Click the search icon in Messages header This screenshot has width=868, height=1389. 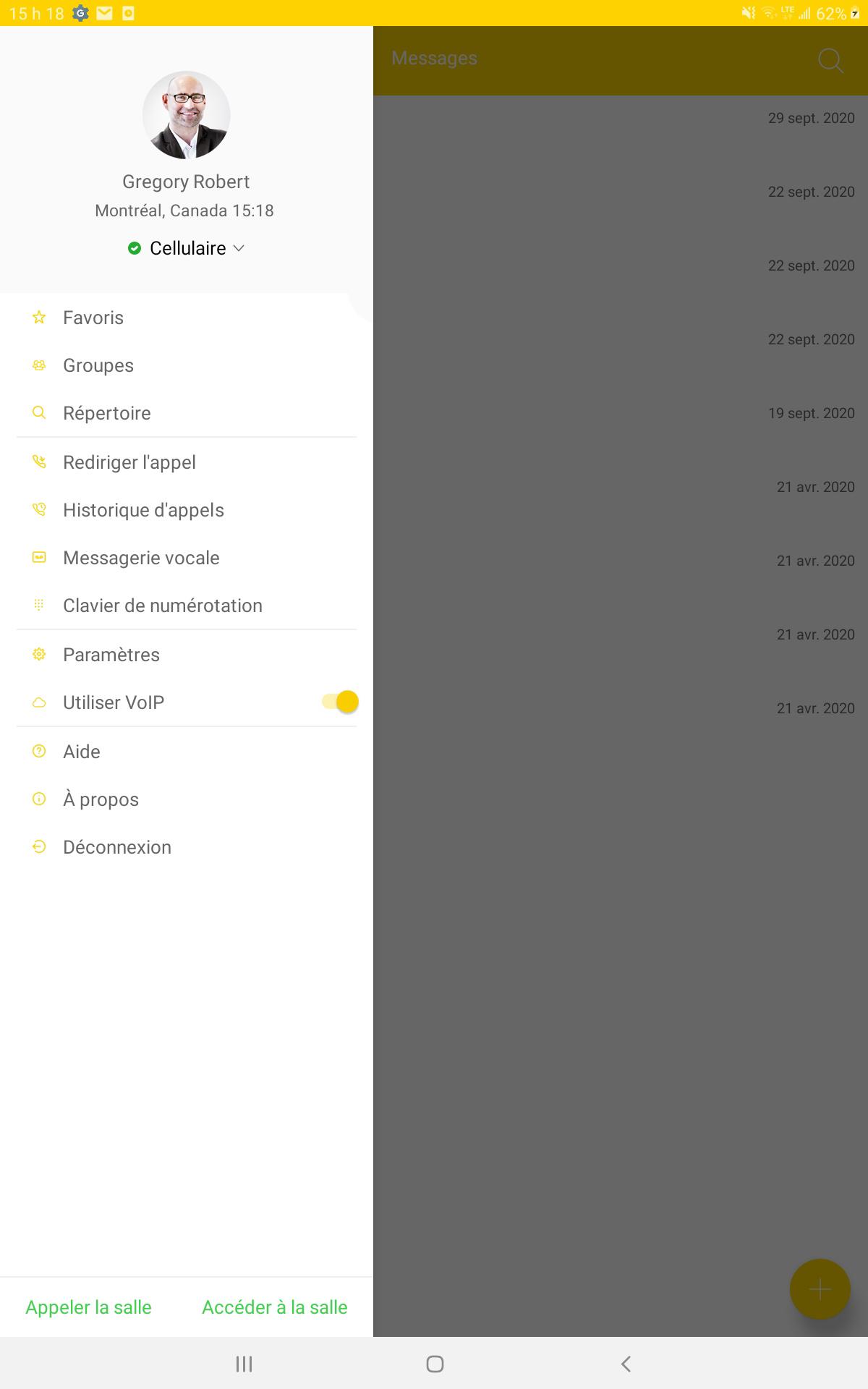(x=830, y=60)
